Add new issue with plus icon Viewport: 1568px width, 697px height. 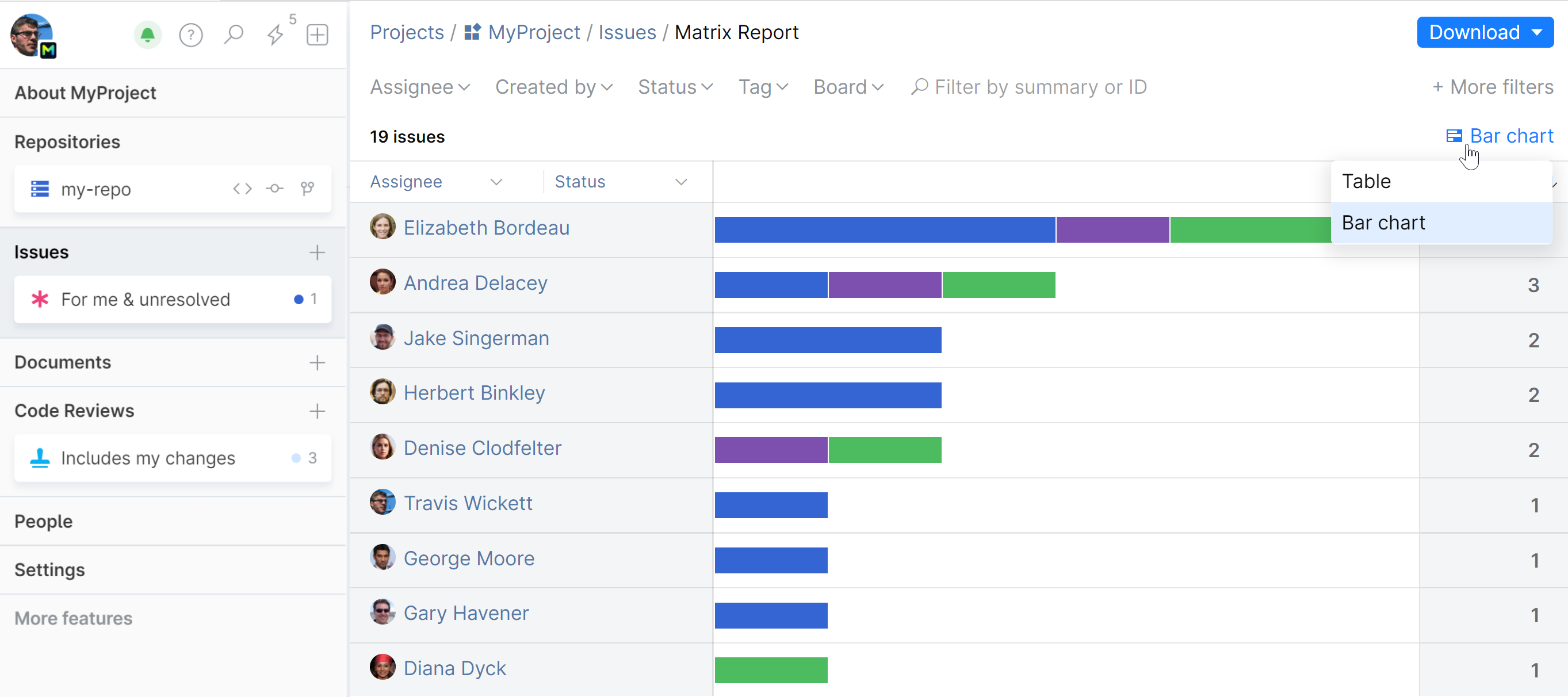pos(317,252)
